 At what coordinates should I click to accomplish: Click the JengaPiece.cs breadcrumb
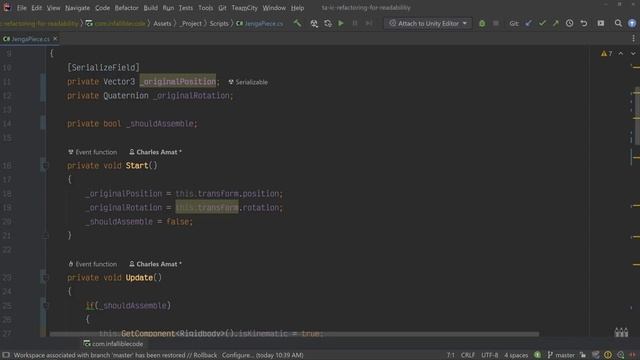260,24
